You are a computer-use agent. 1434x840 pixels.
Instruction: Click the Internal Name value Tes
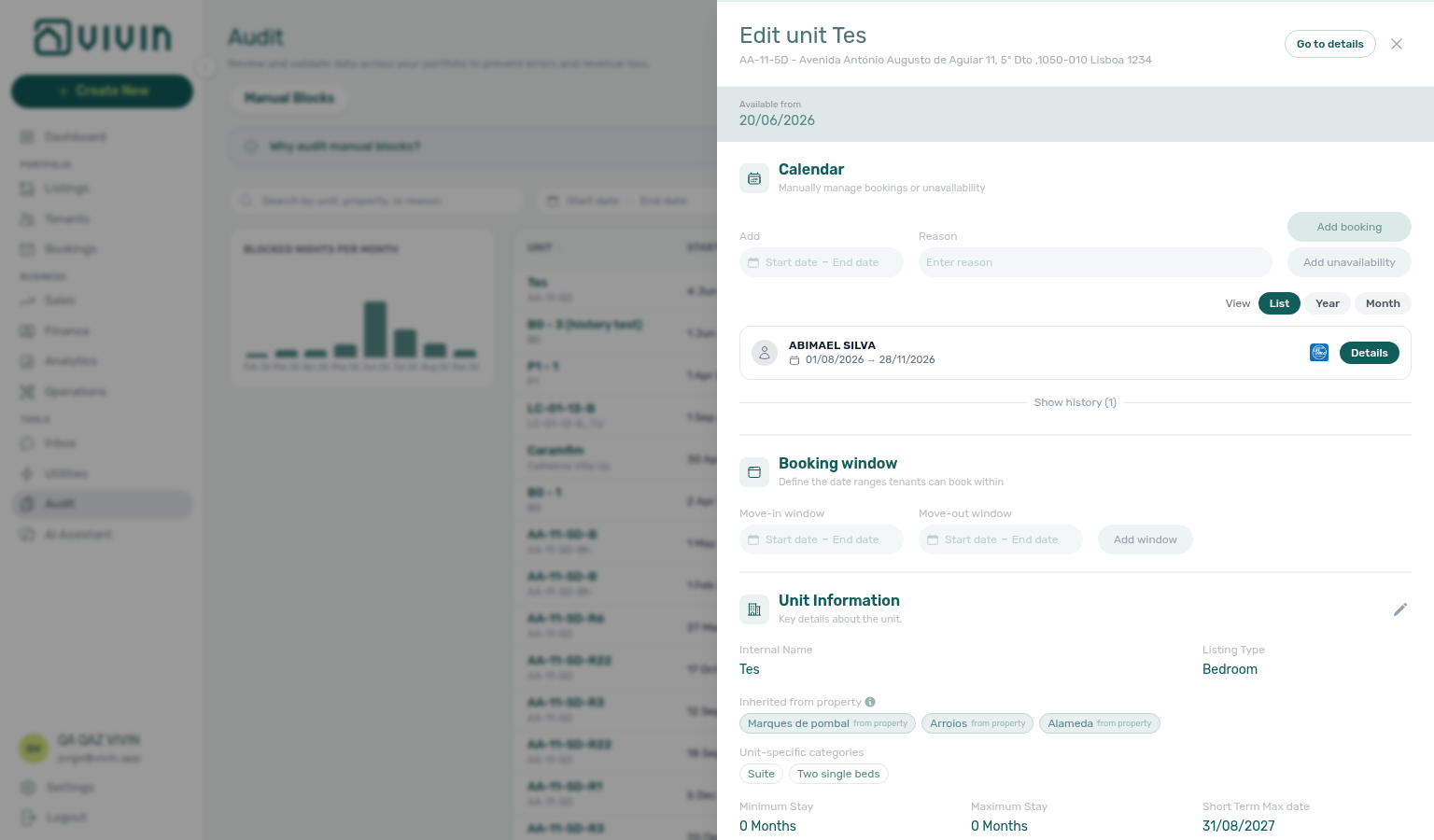[x=750, y=669]
